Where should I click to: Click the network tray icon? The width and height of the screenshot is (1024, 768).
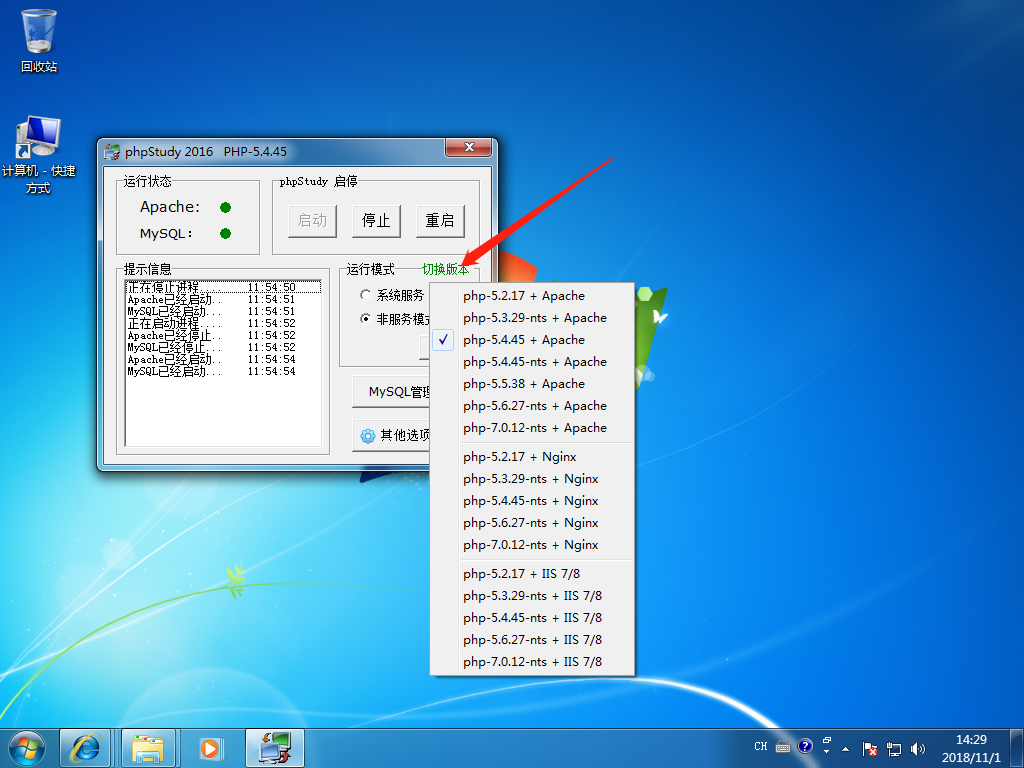[x=894, y=748]
